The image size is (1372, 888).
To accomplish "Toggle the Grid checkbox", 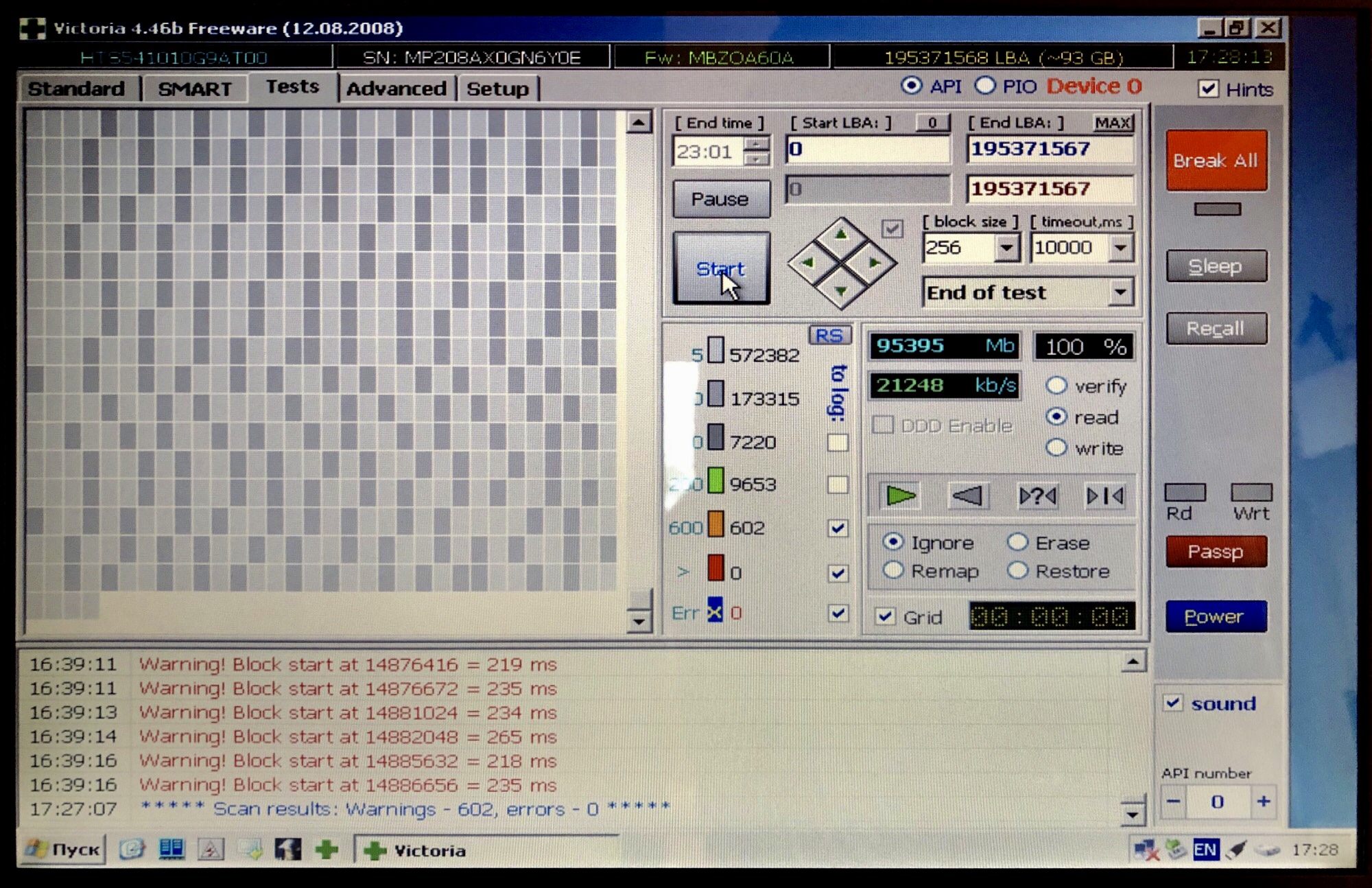I will 886,616.
